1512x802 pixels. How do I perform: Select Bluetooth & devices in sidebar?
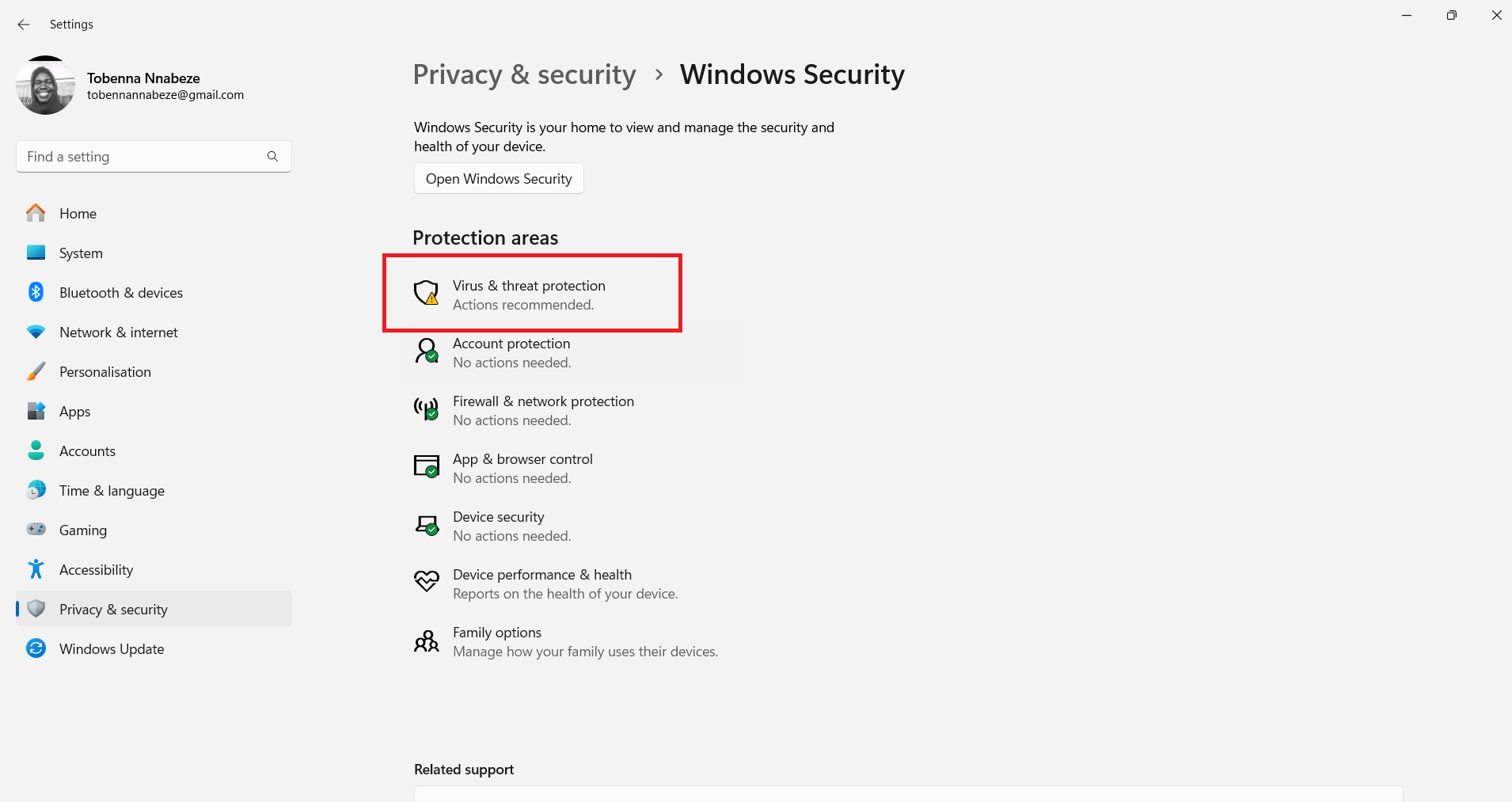point(120,292)
